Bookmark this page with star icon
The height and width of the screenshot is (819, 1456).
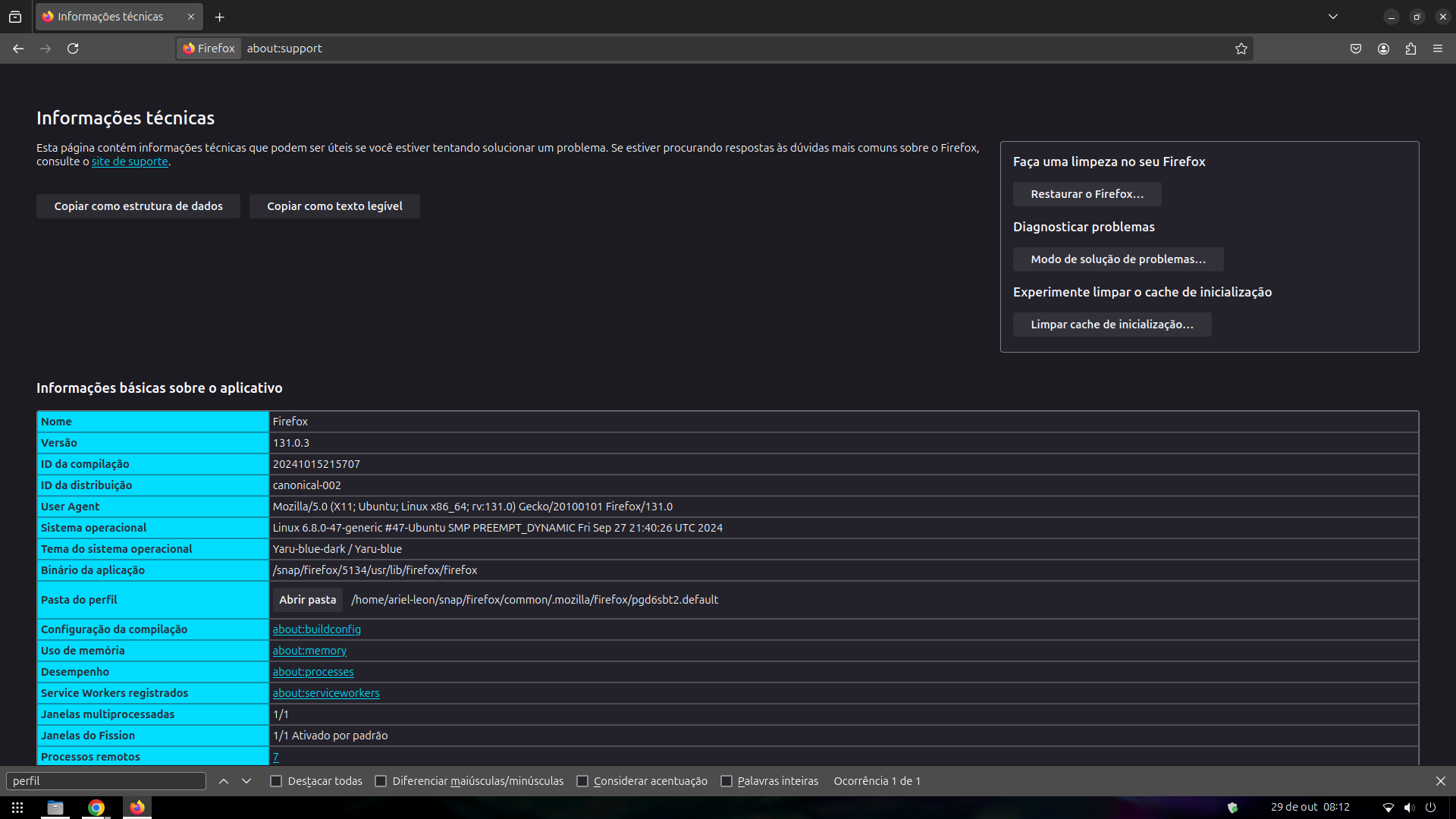coord(1241,49)
